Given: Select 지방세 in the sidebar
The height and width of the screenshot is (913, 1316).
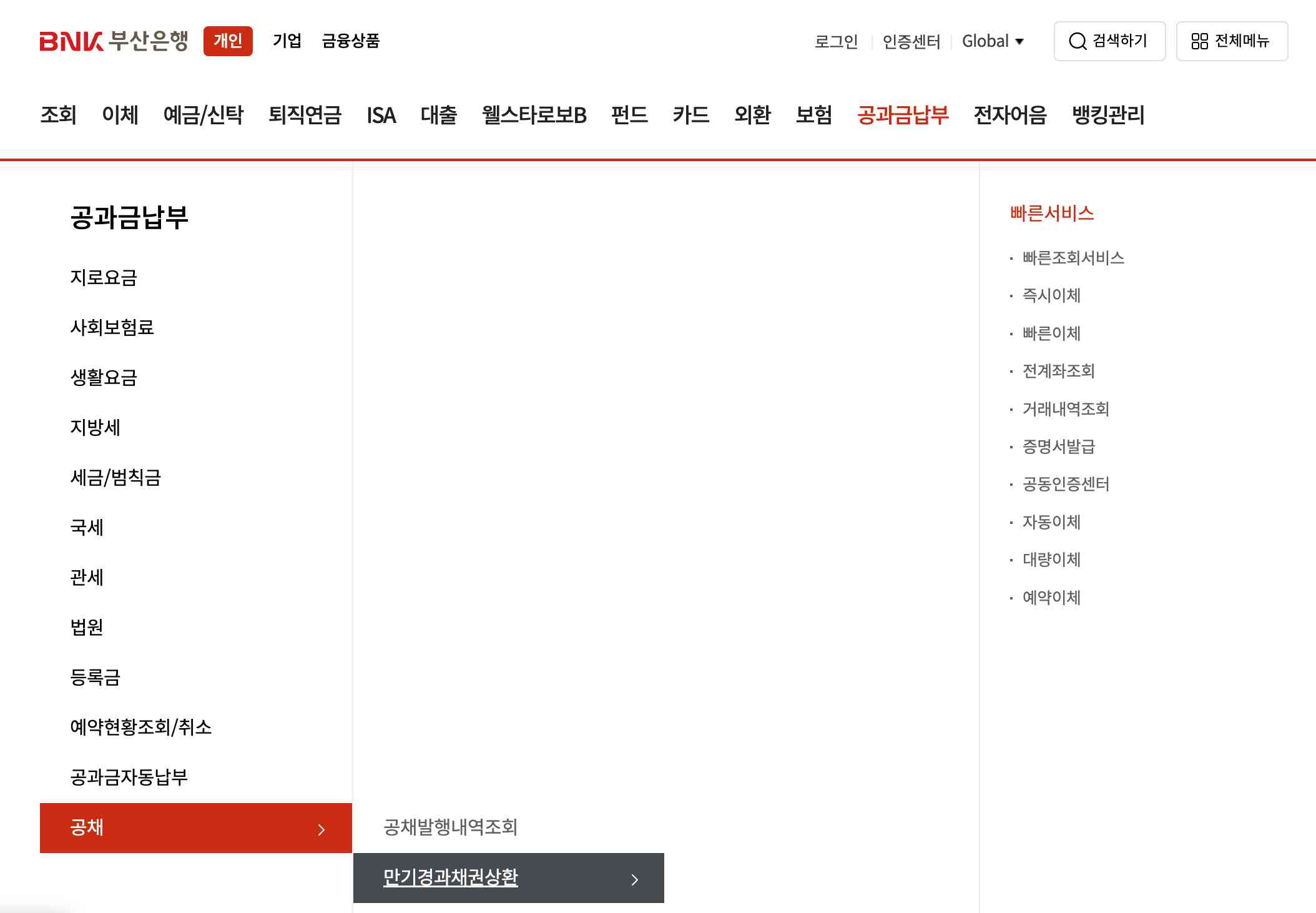Looking at the screenshot, I should pyautogui.click(x=95, y=427).
